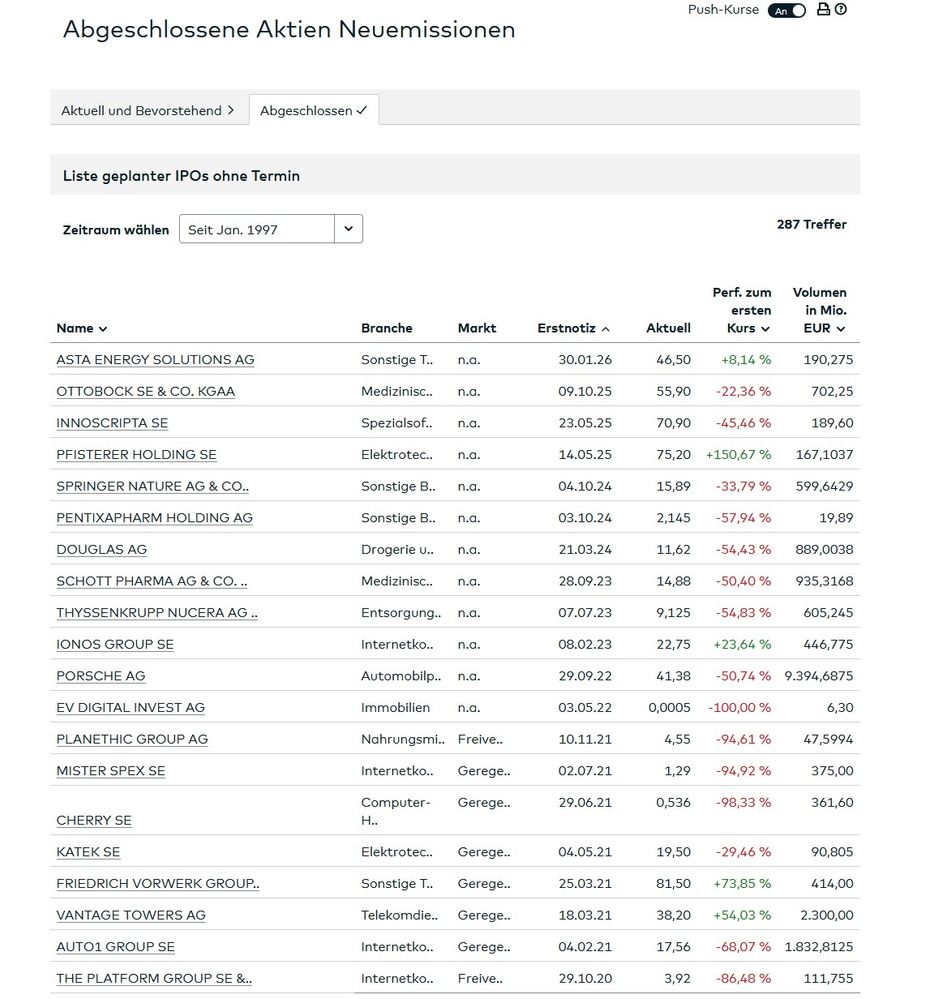934x999 pixels.
Task: Click Erstnotiz date 30.01.26
Action: click(585, 359)
